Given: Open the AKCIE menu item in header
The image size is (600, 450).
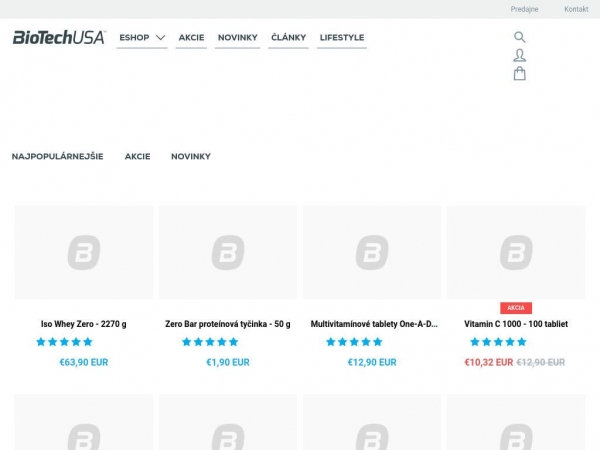Looking at the screenshot, I should point(191,38).
